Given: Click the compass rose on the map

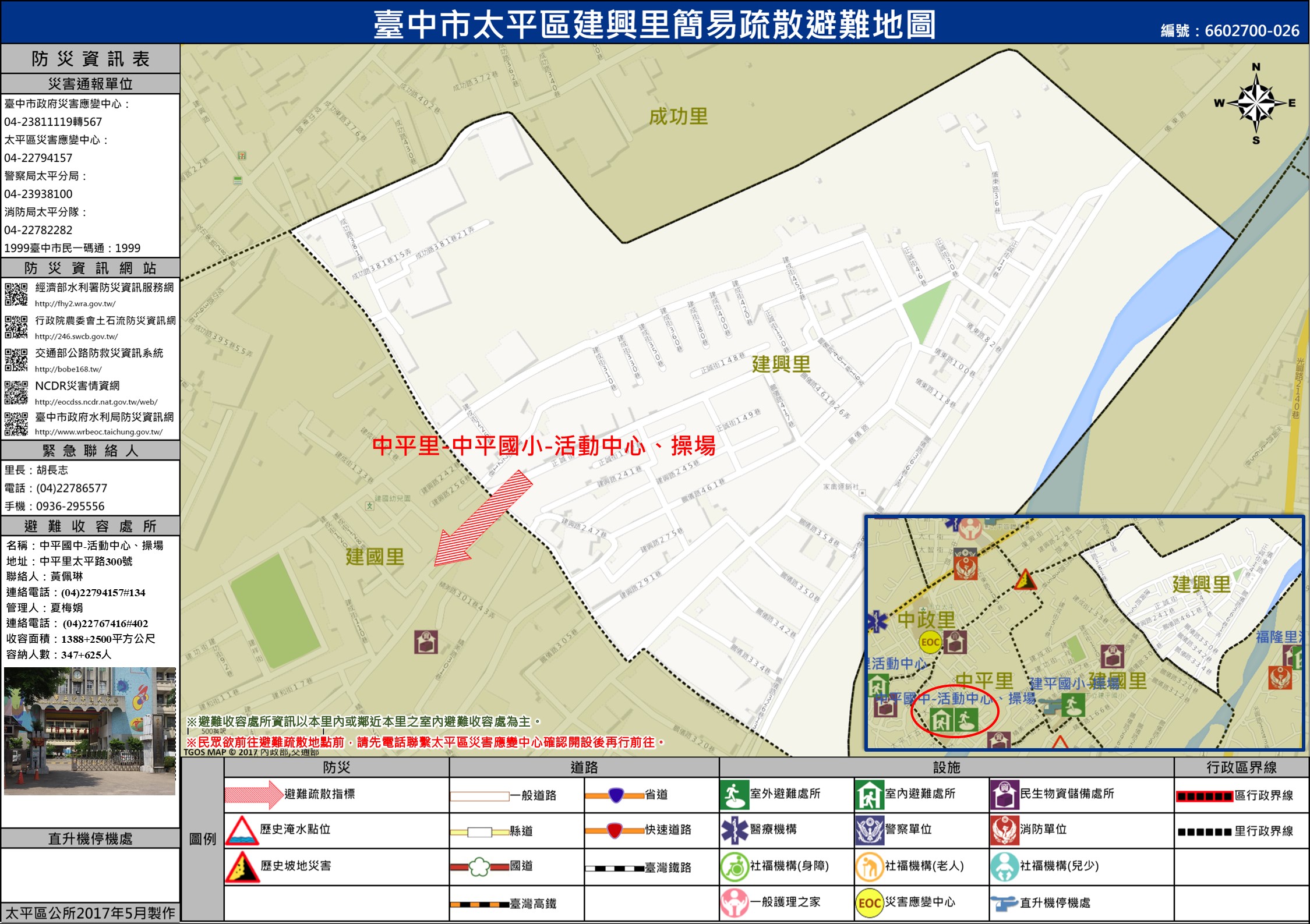Looking at the screenshot, I should (1256, 103).
